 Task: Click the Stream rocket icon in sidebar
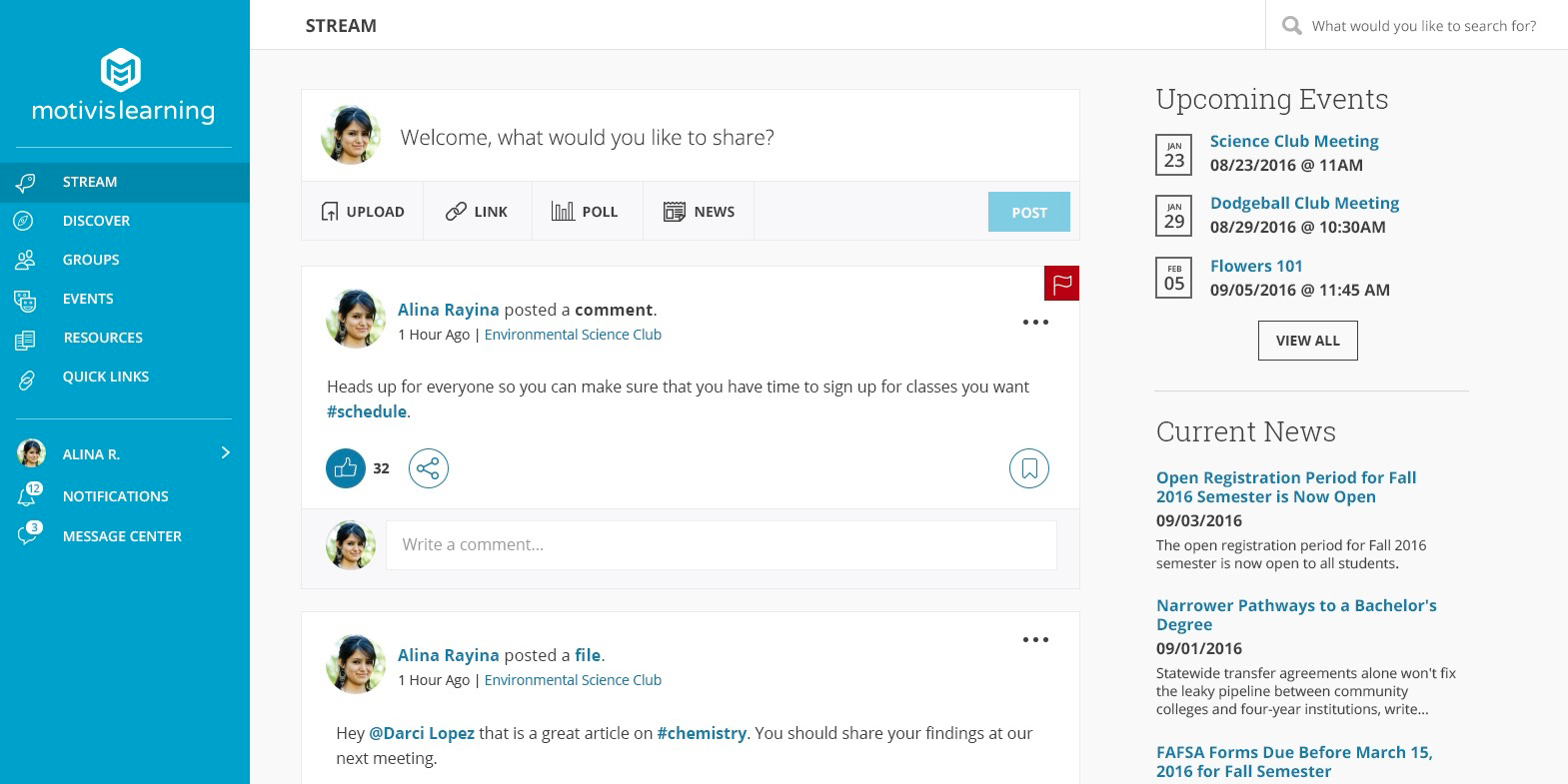click(26, 182)
